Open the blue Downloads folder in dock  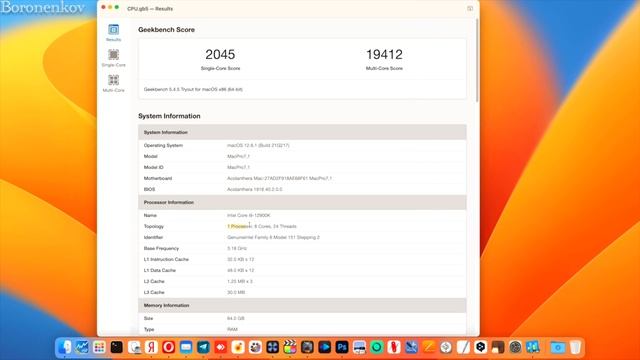558,347
